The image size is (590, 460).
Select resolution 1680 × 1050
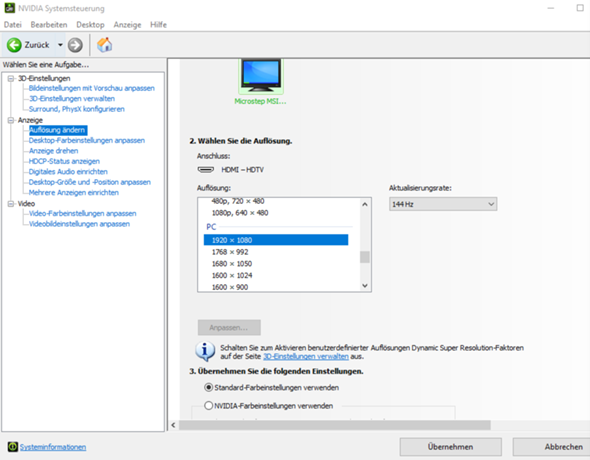click(x=232, y=264)
